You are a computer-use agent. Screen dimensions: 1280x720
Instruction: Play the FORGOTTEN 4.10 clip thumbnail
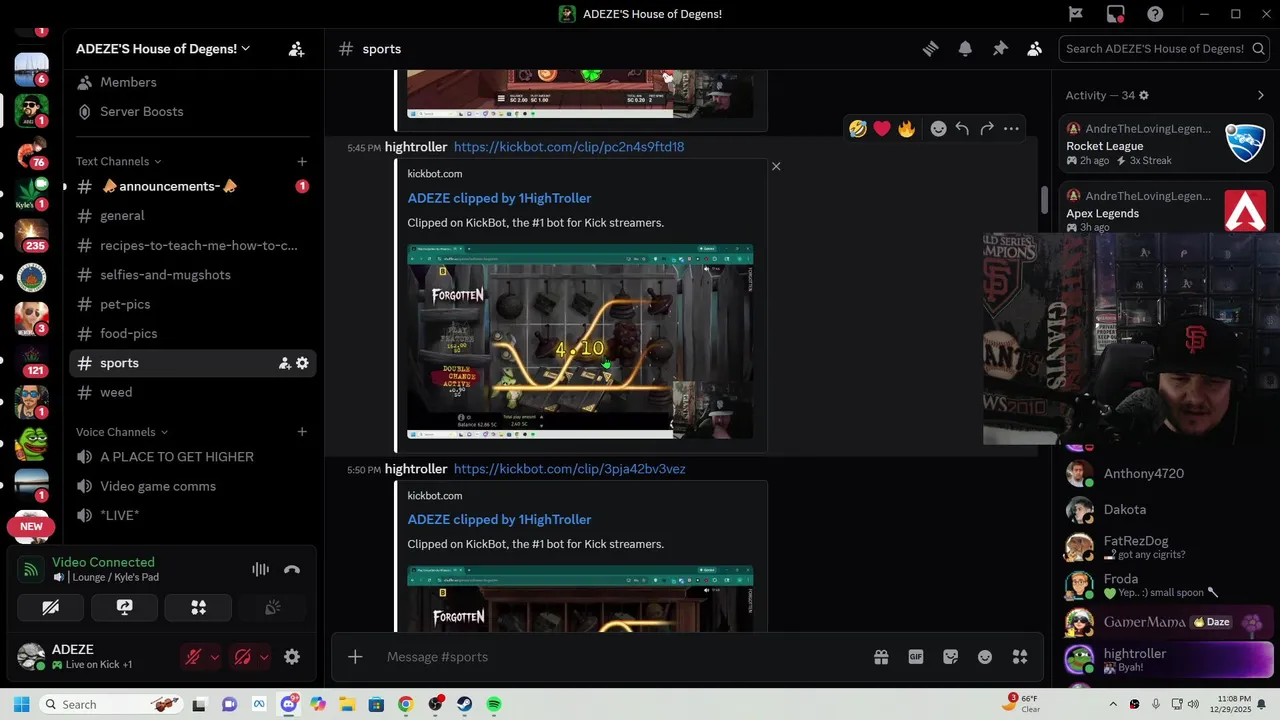point(580,342)
